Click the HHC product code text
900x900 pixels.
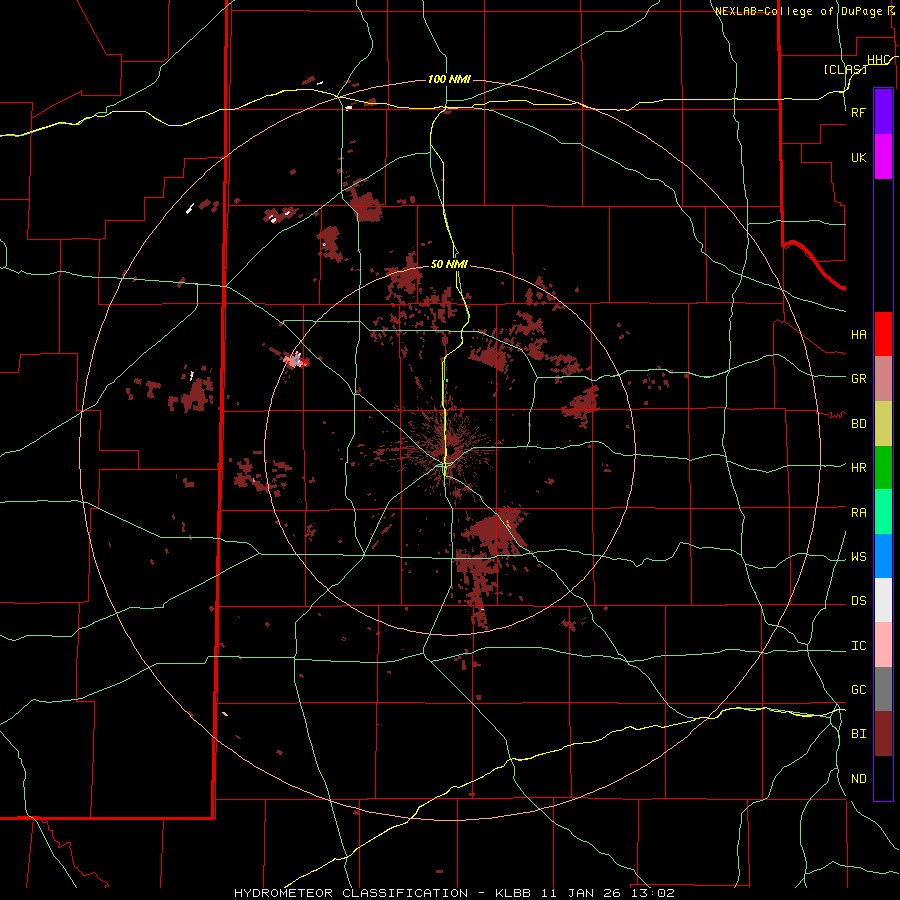(878, 60)
